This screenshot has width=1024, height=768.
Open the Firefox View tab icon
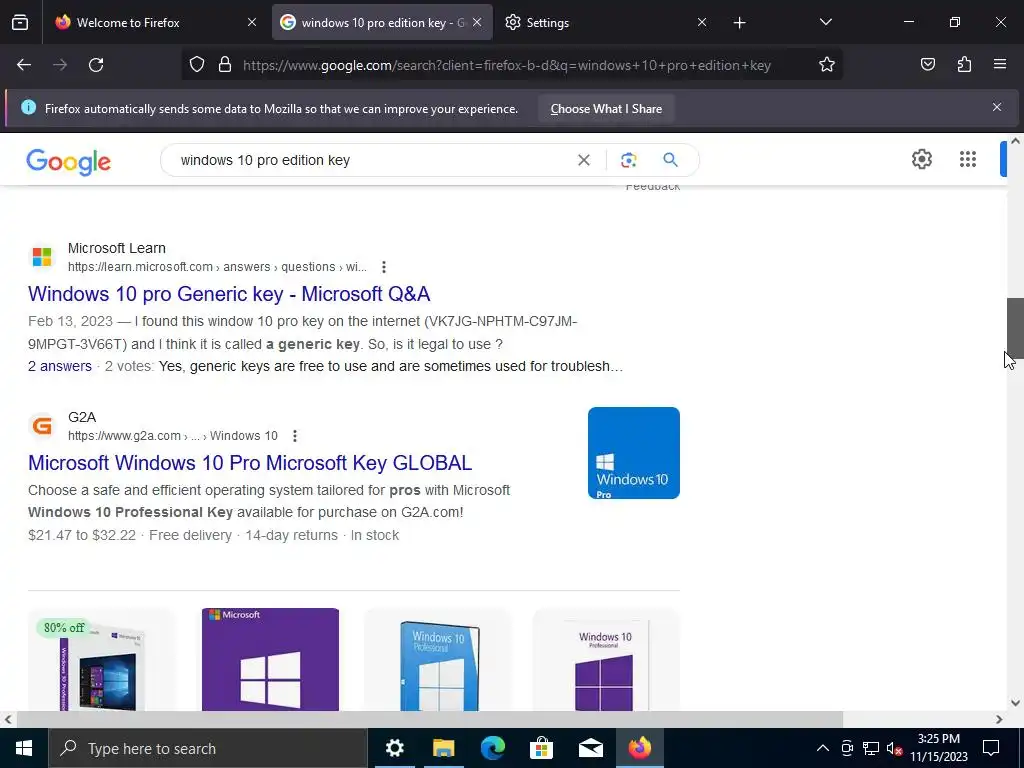coord(20,23)
